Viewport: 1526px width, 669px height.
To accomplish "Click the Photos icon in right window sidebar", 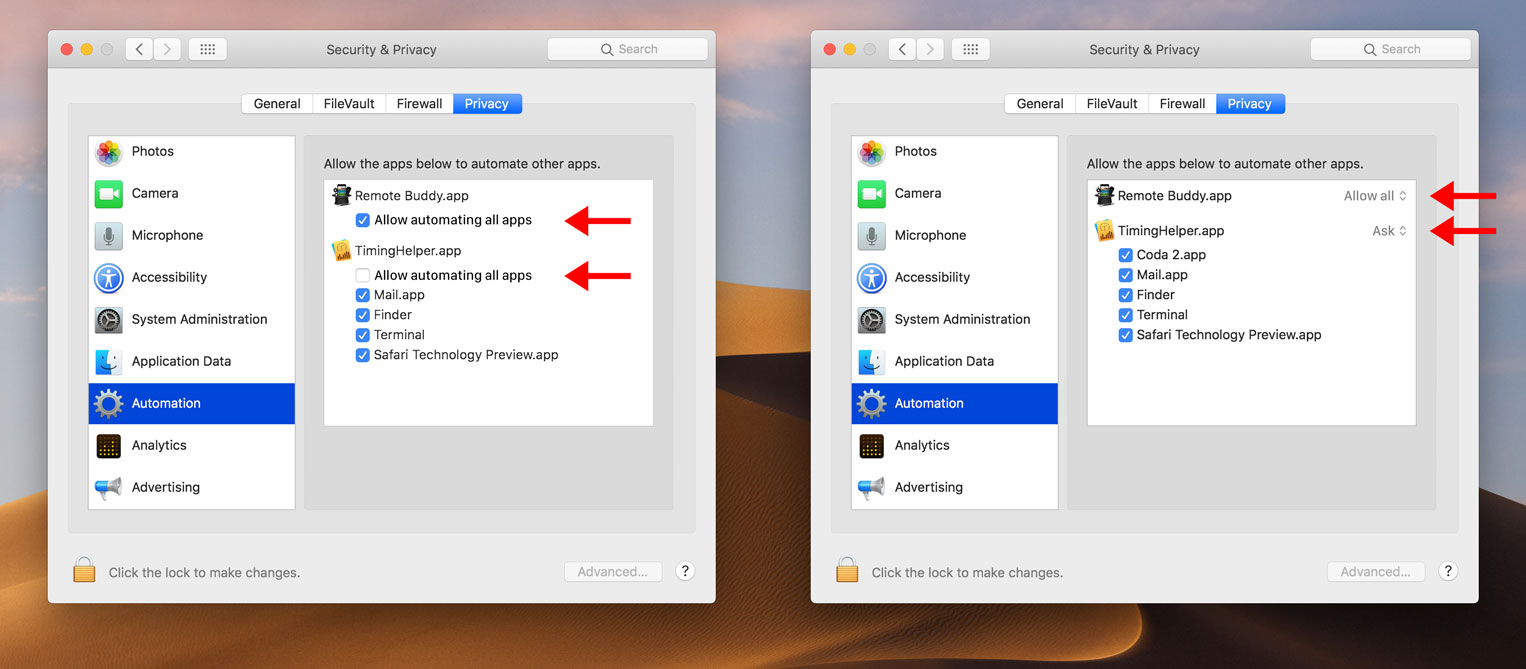I will tap(872, 152).
